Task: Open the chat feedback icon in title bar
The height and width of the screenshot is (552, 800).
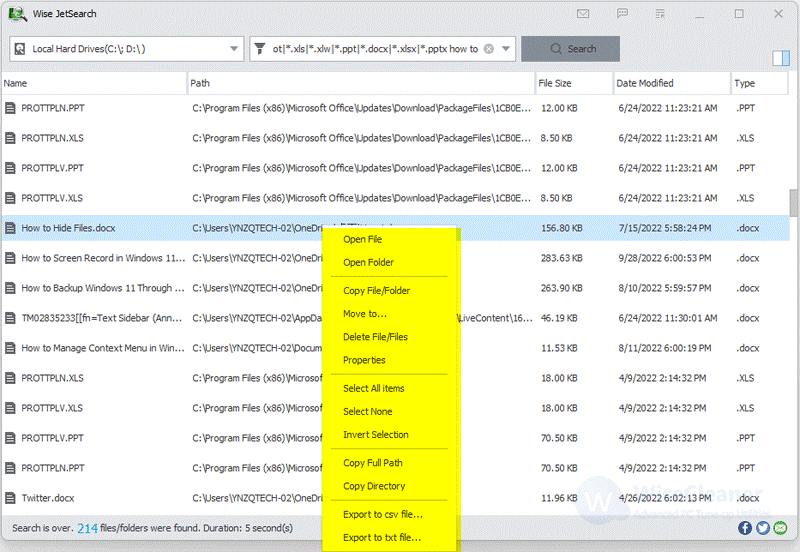Action: click(x=622, y=14)
